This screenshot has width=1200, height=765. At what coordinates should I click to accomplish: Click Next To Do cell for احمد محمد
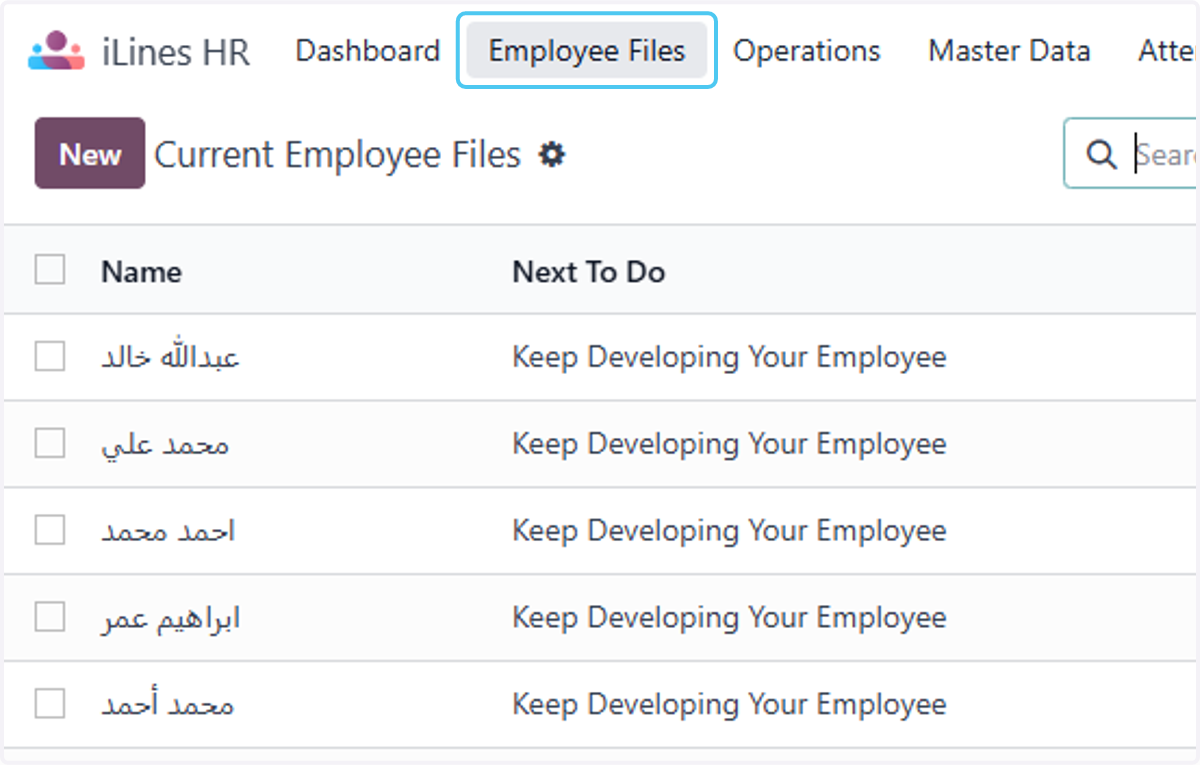[x=729, y=531]
